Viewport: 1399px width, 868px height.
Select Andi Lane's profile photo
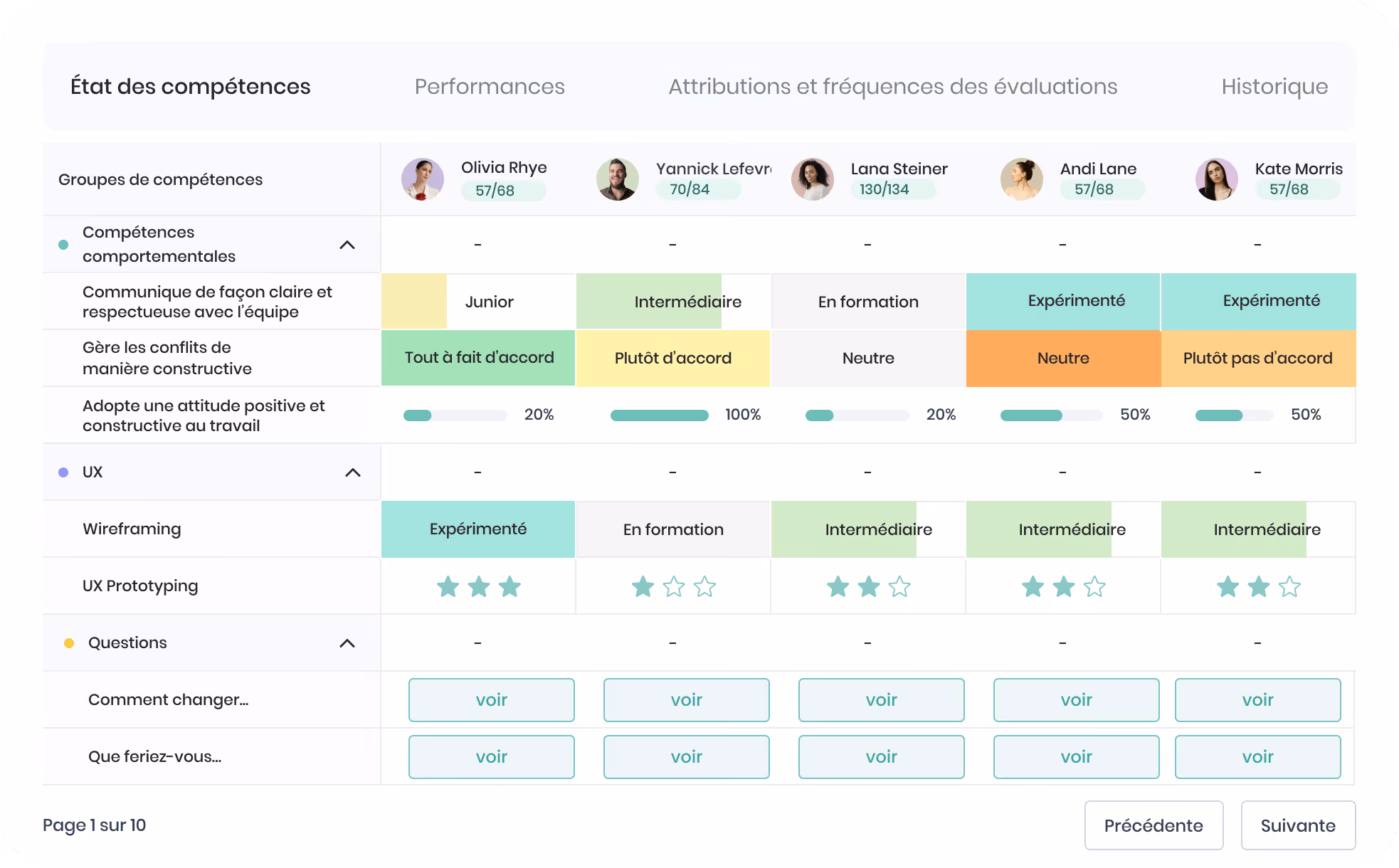(1022, 179)
